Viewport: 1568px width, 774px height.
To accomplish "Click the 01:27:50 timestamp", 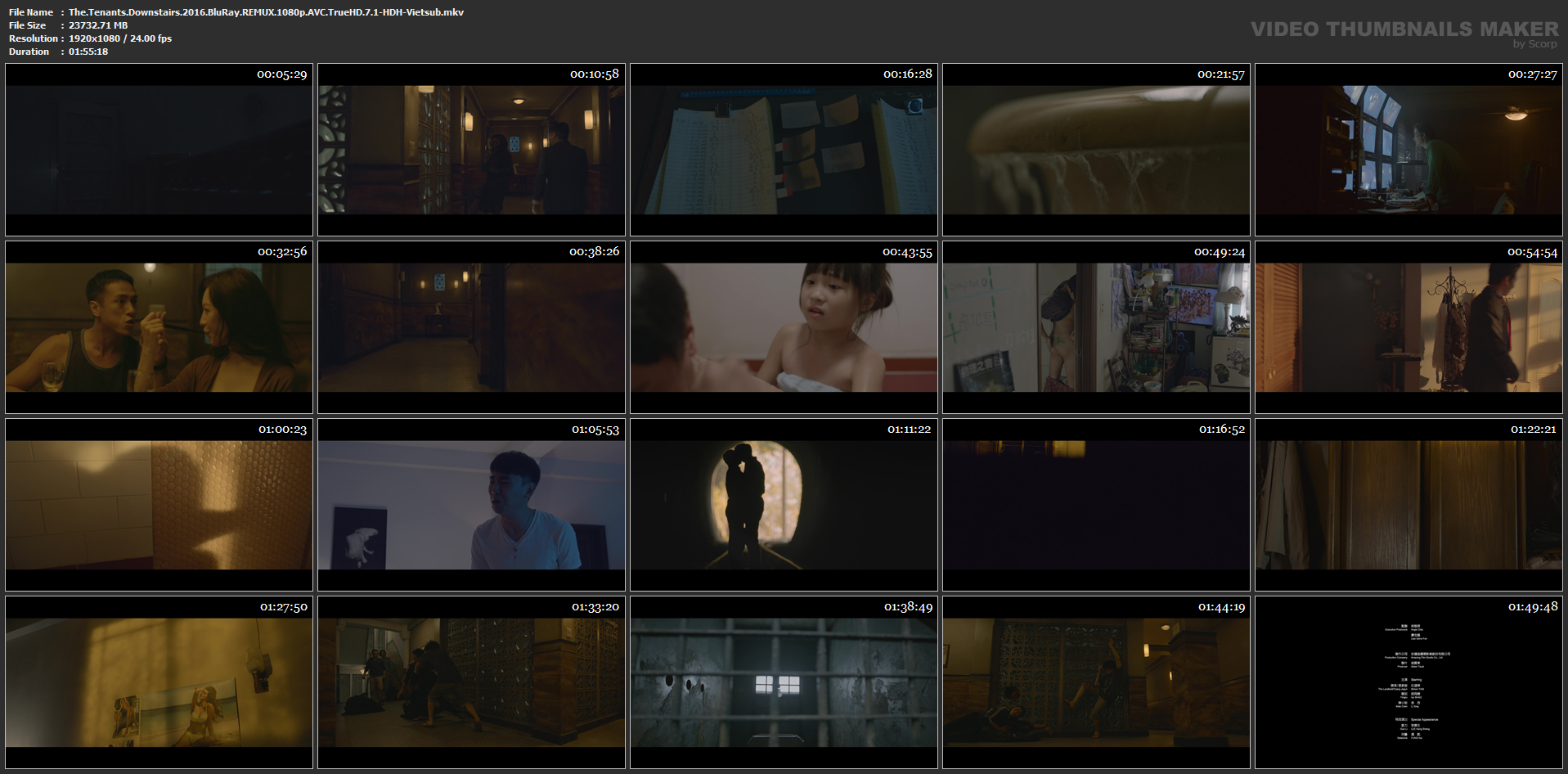I will point(284,607).
